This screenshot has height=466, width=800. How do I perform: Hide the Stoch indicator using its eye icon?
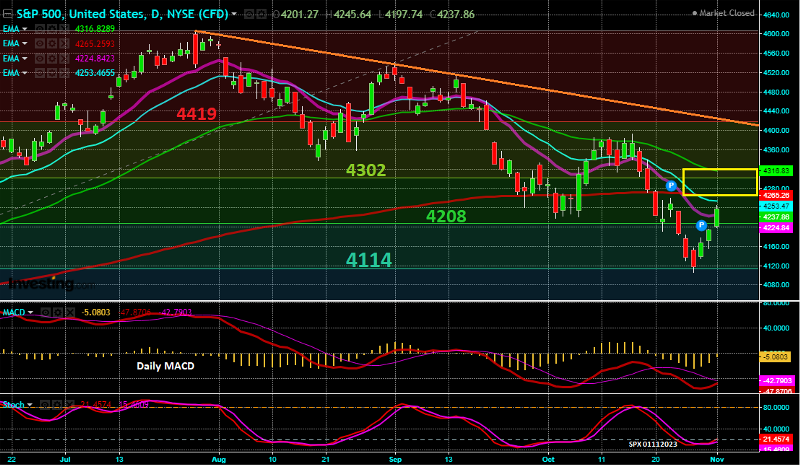tap(46, 405)
